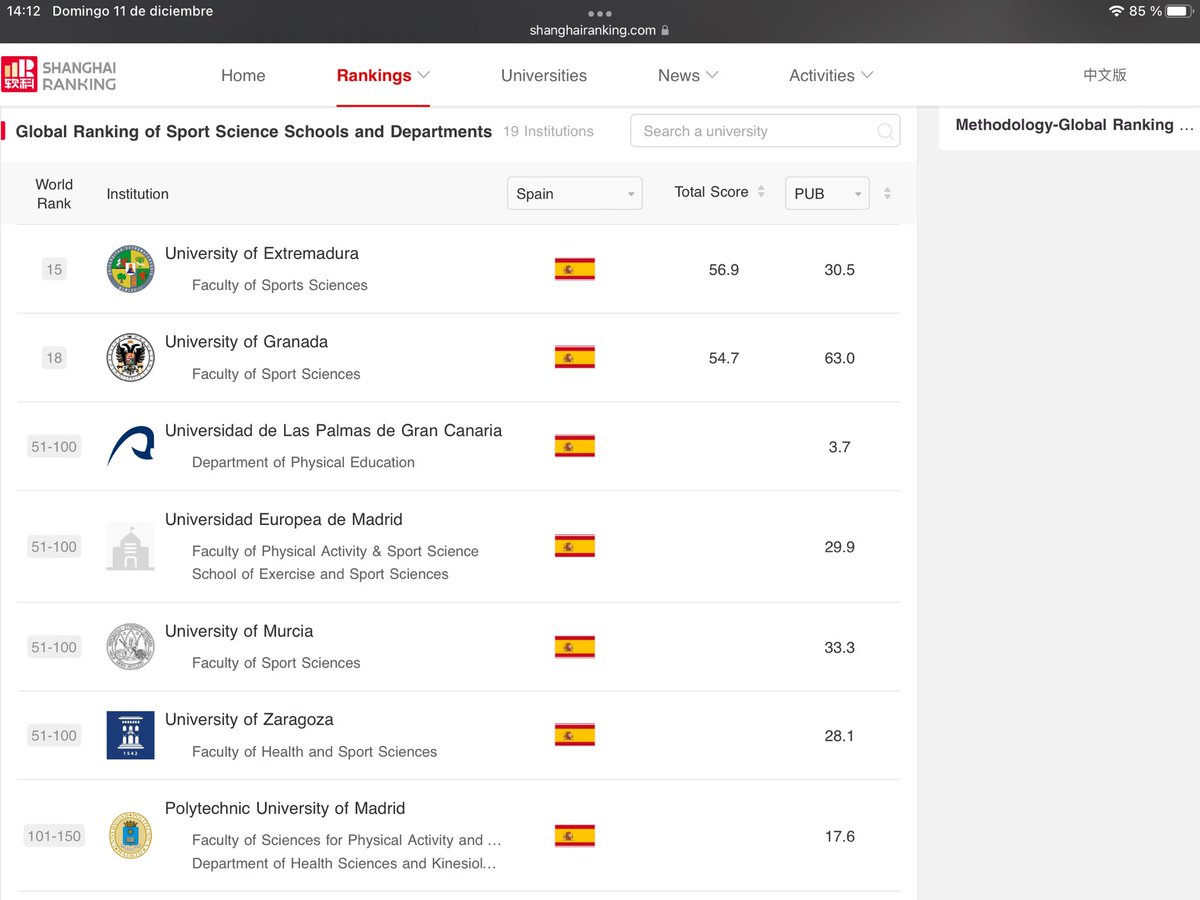Click the Spain flag in Murcia row
Screen dimensions: 1200x900
tap(574, 647)
